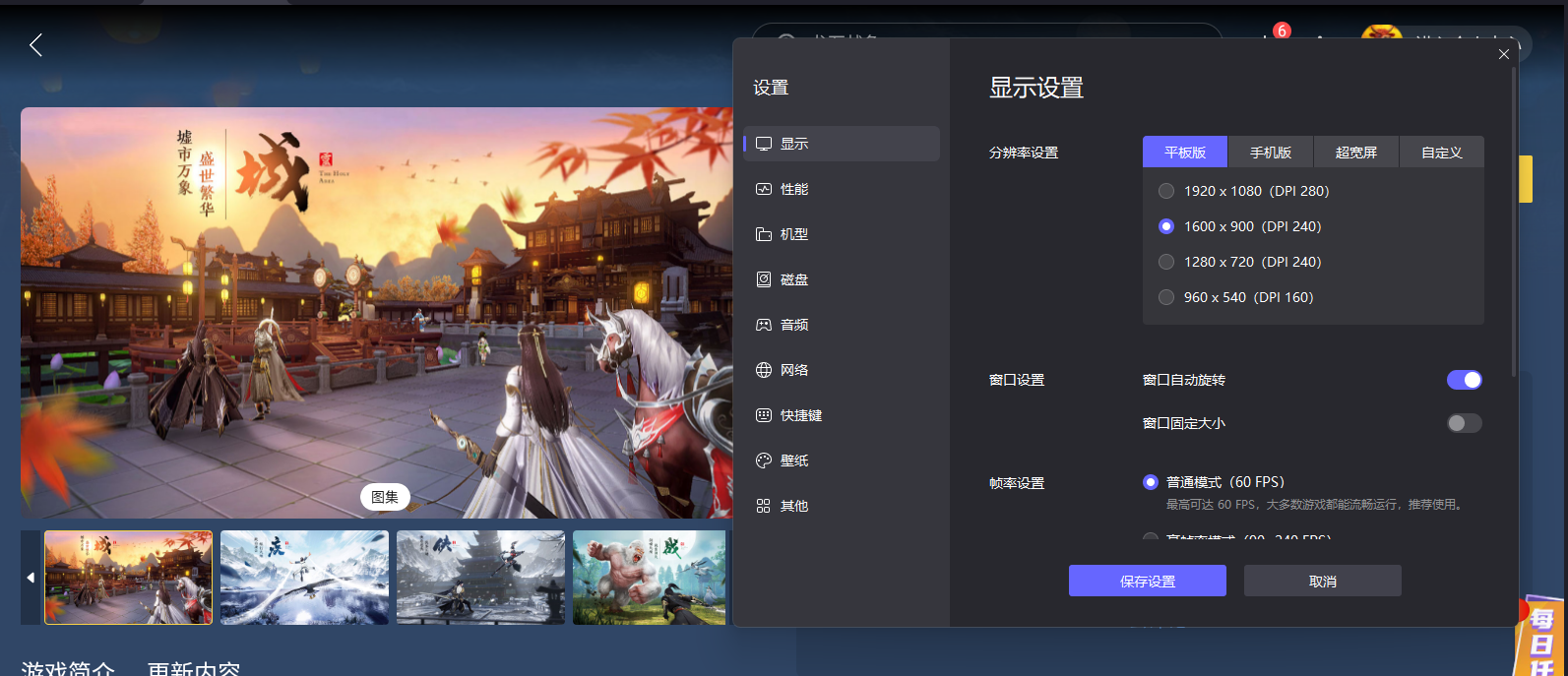Open the 快捷键 settings section
Image resolution: width=1568 pixels, height=676 pixels.
click(x=843, y=415)
